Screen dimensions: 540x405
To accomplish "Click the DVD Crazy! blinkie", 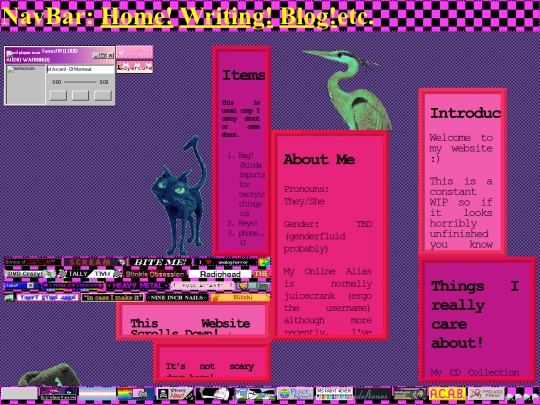I will tap(30, 274).
